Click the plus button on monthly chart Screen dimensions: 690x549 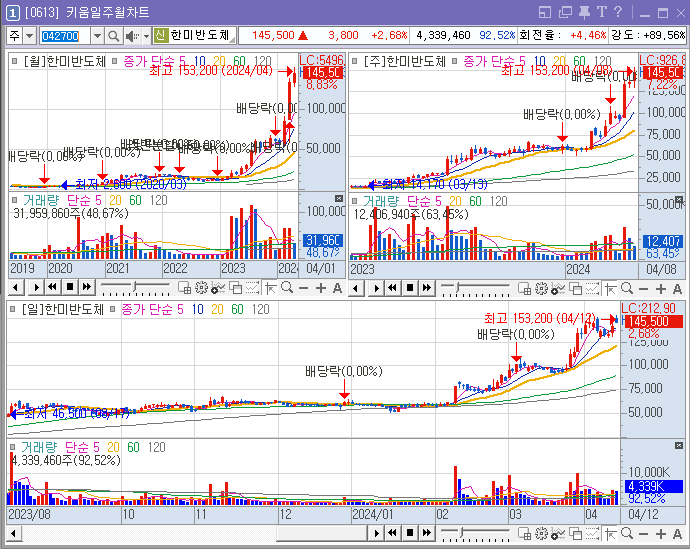coord(321,289)
